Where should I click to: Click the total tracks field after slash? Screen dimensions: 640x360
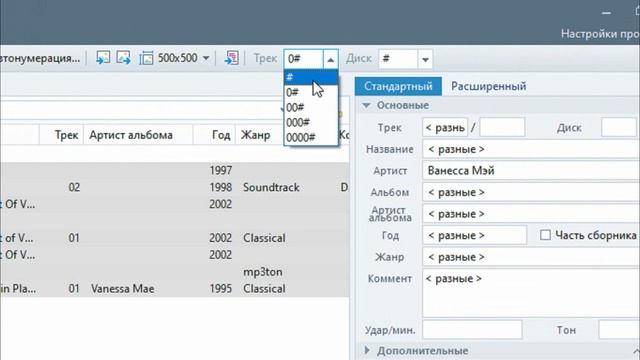tap(502, 128)
